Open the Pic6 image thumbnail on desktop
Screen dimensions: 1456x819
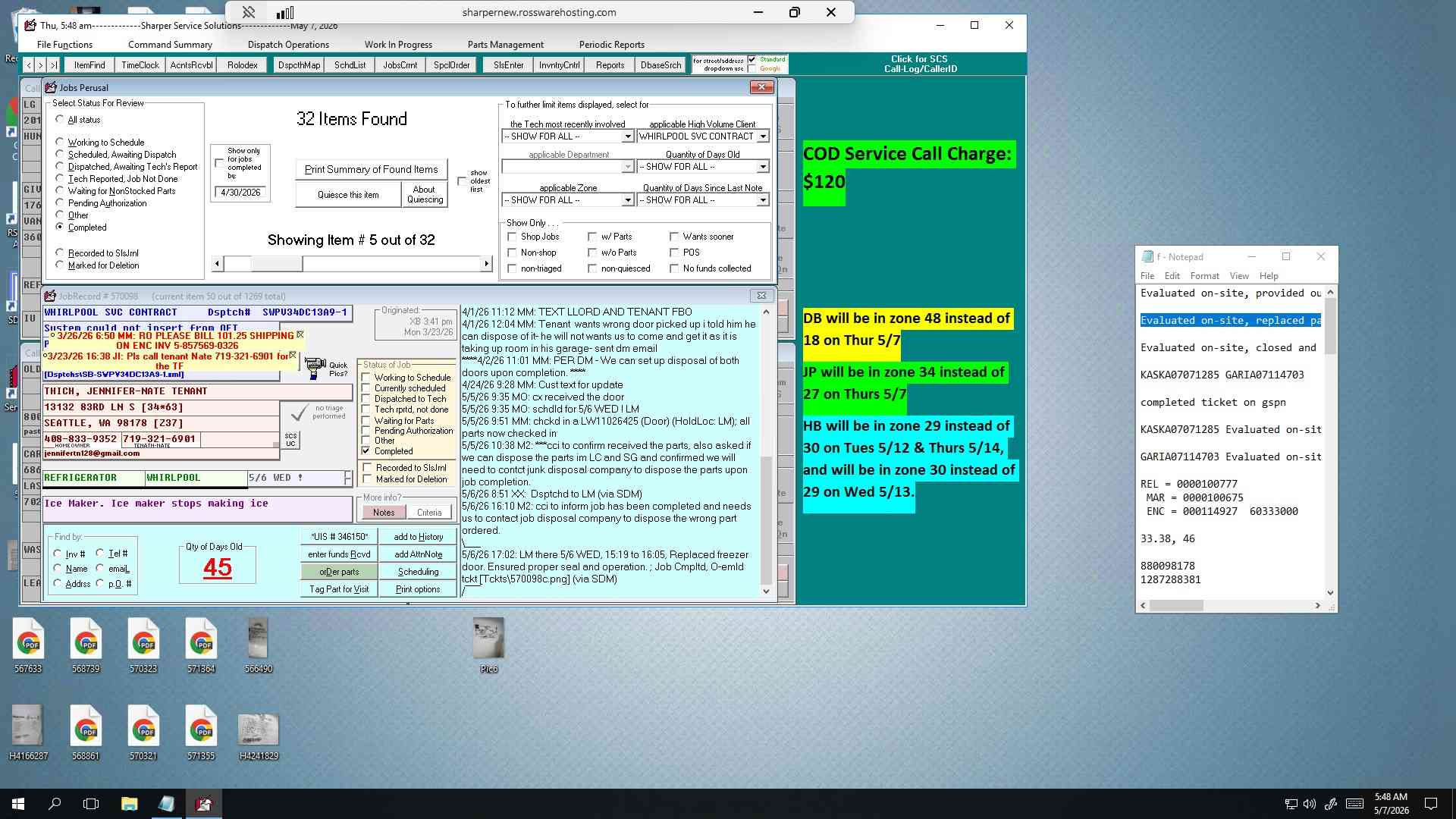coord(488,645)
